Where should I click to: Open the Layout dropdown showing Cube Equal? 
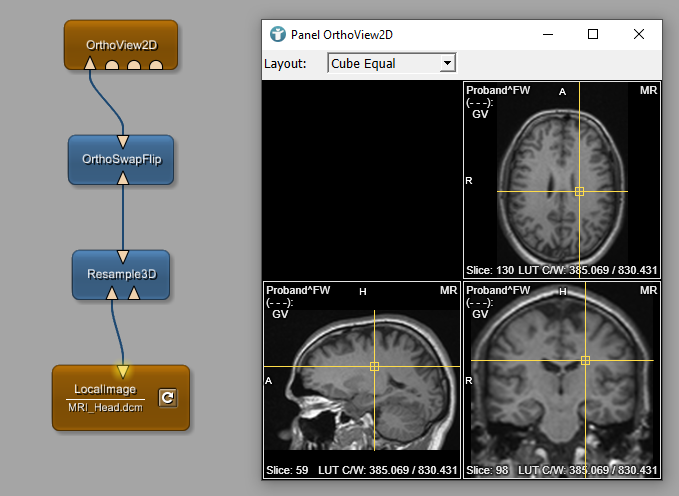pyautogui.click(x=391, y=63)
